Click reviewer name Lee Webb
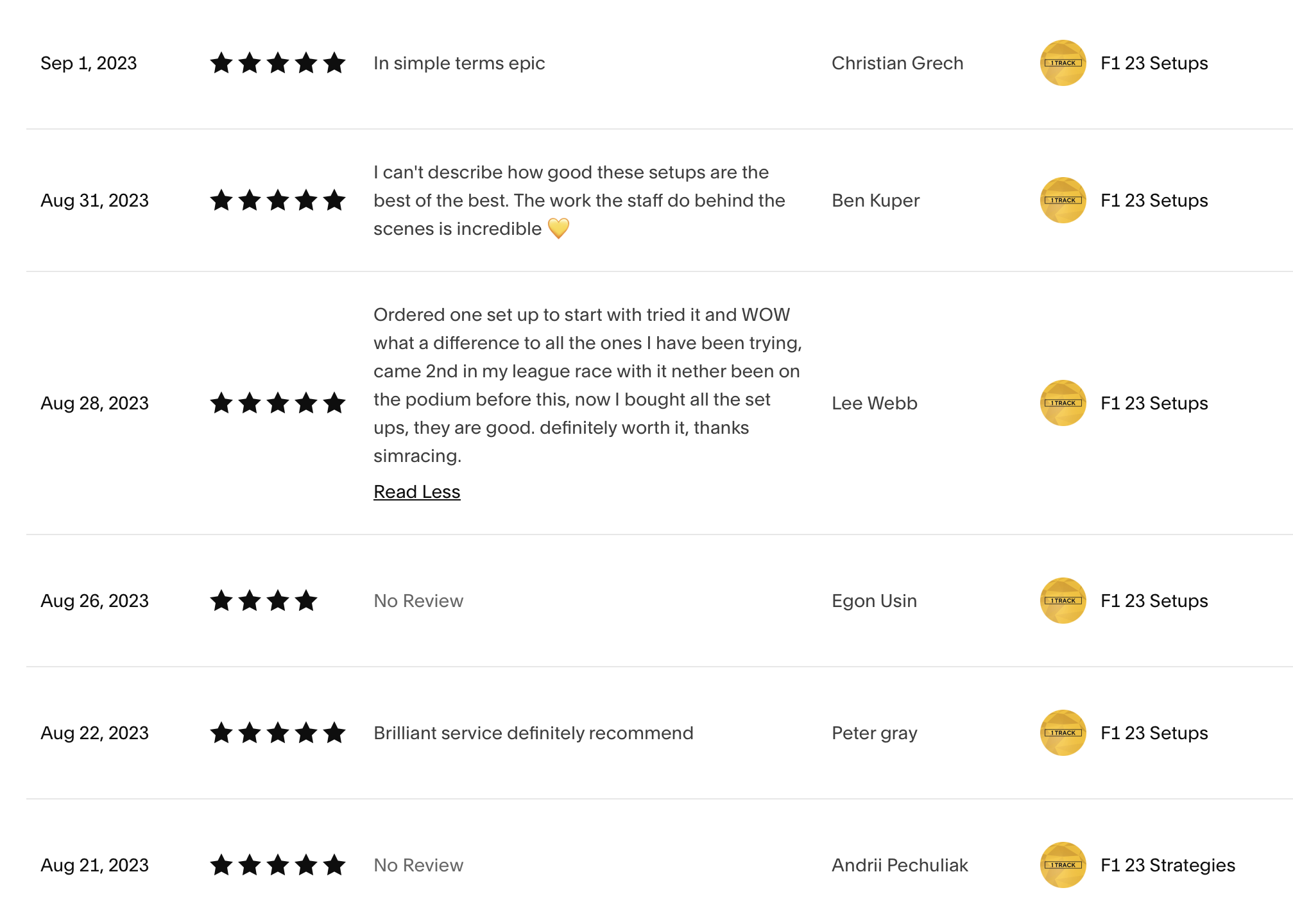Viewport: 1293px width, 924px height. tap(875, 403)
